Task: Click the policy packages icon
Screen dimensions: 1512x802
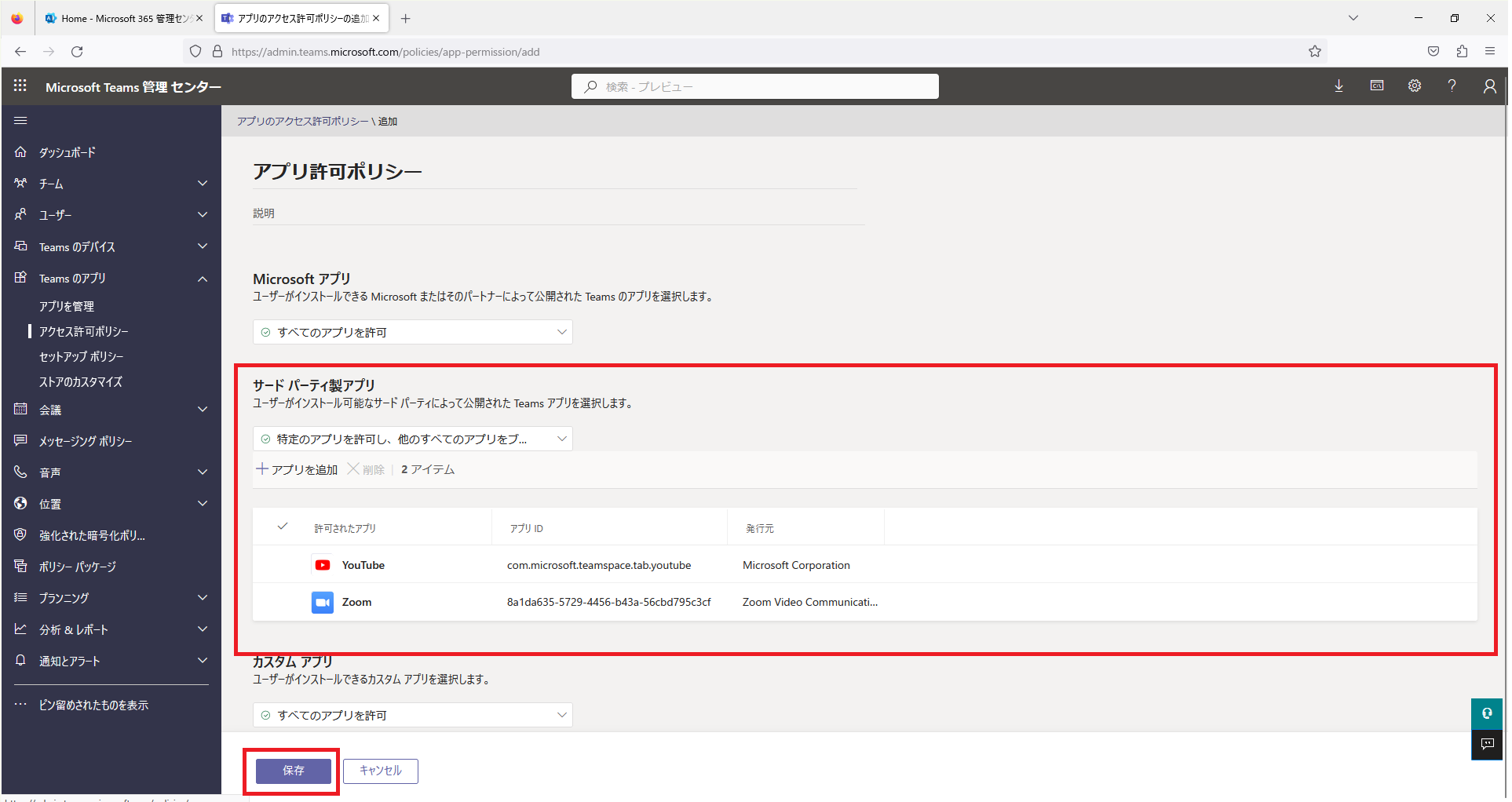Action: (20, 567)
